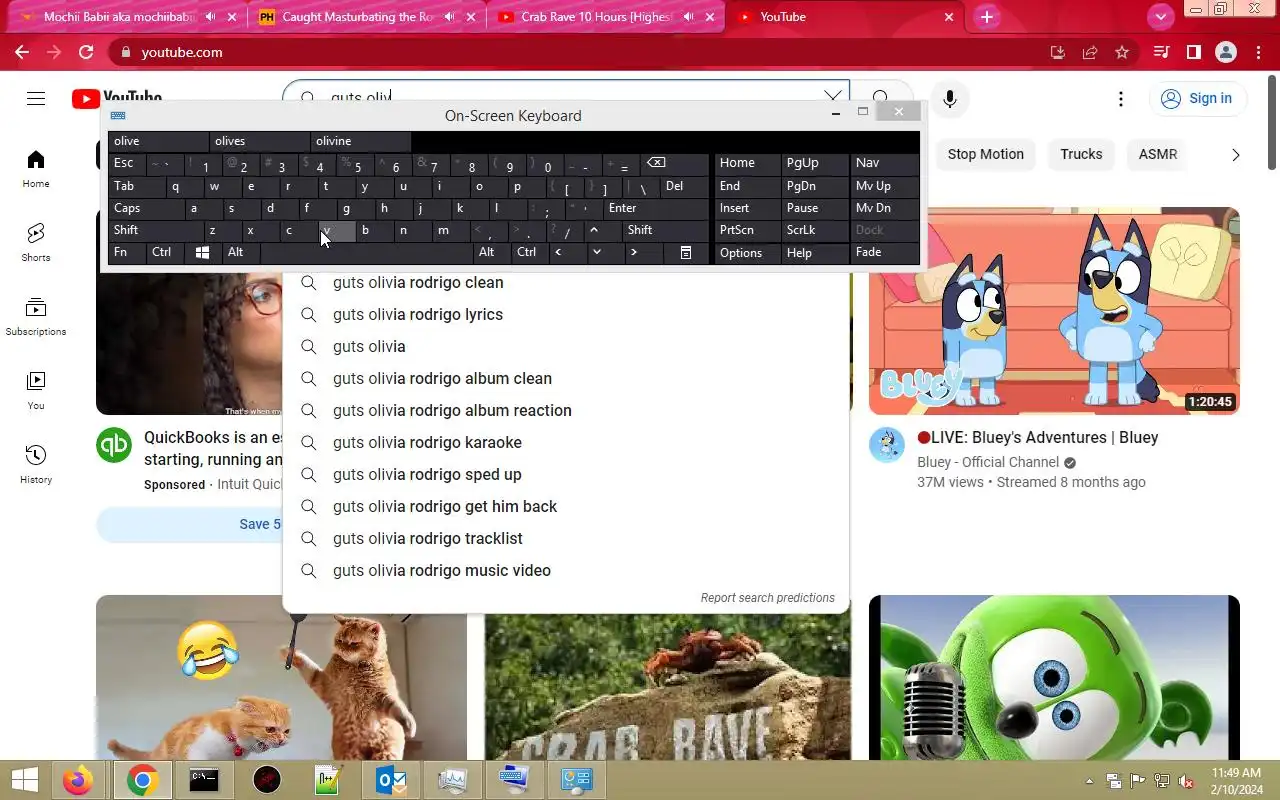Screen dimensions: 1280x800
Task: Open History from the sidebar
Action: click(x=36, y=464)
